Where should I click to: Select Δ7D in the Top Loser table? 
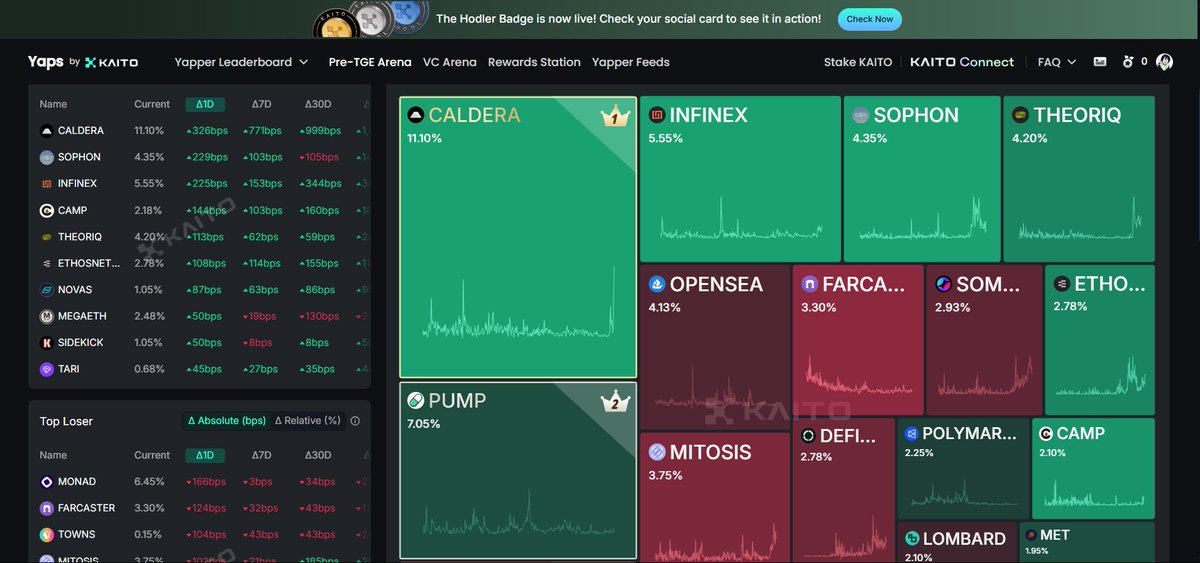click(261, 455)
